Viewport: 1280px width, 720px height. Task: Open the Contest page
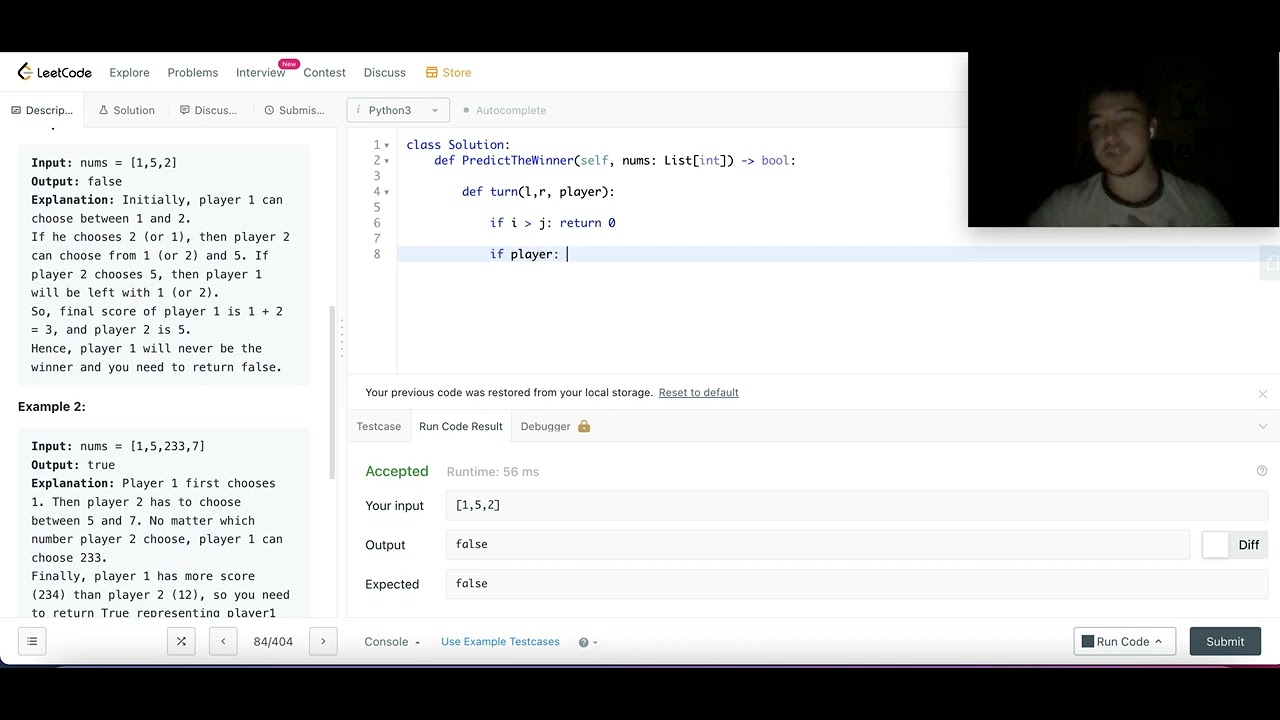tap(324, 72)
